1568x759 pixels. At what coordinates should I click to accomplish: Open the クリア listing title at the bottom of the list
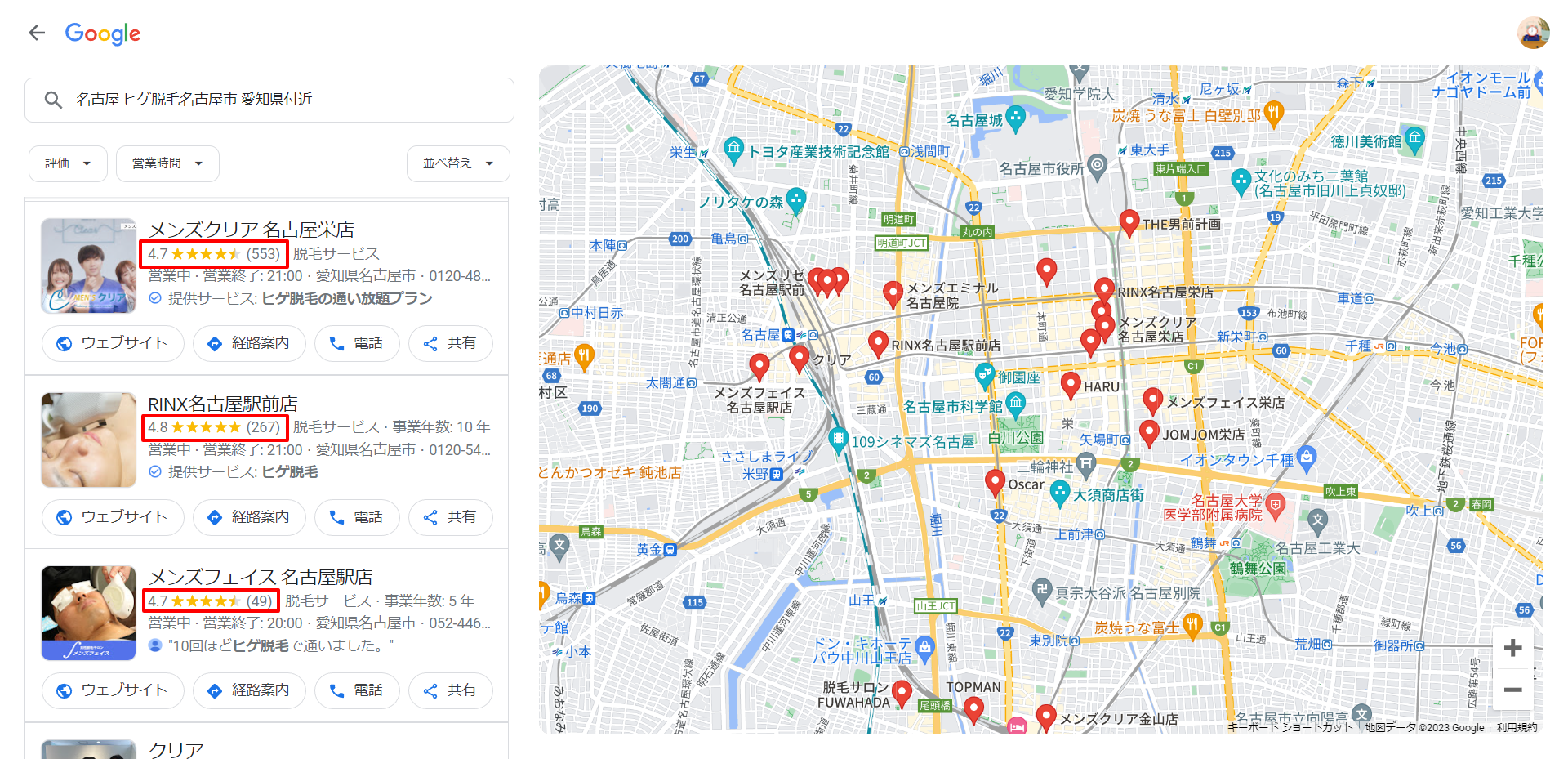click(x=176, y=750)
